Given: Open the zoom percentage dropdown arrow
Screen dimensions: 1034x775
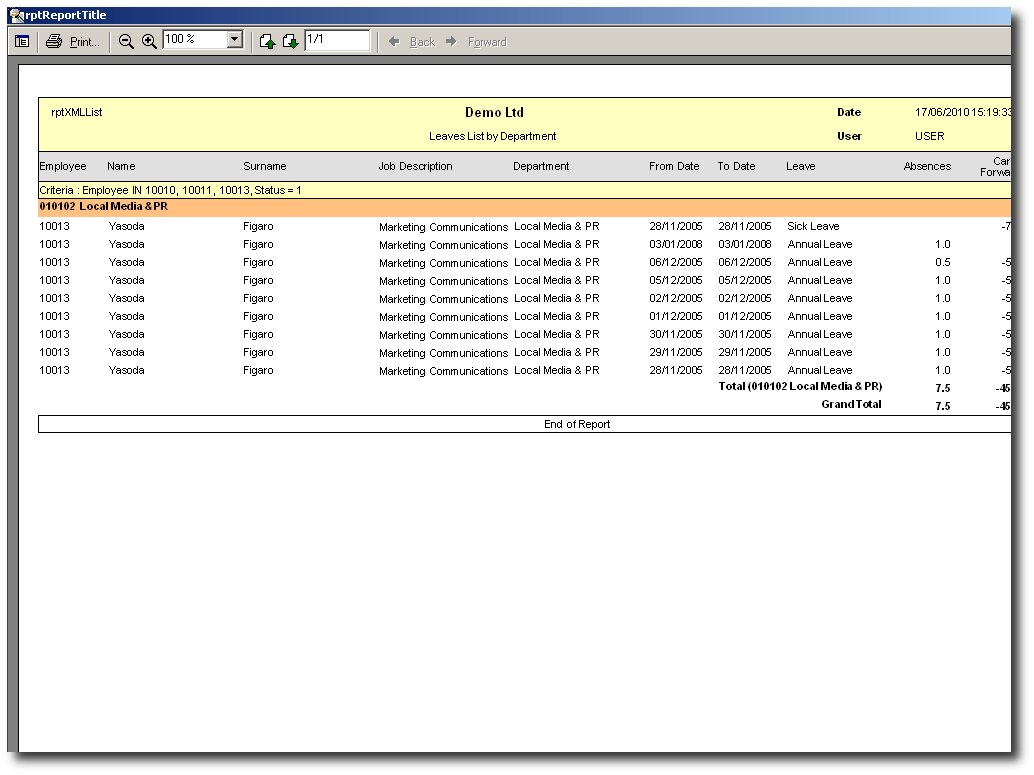Looking at the screenshot, I should [x=235, y=40].
